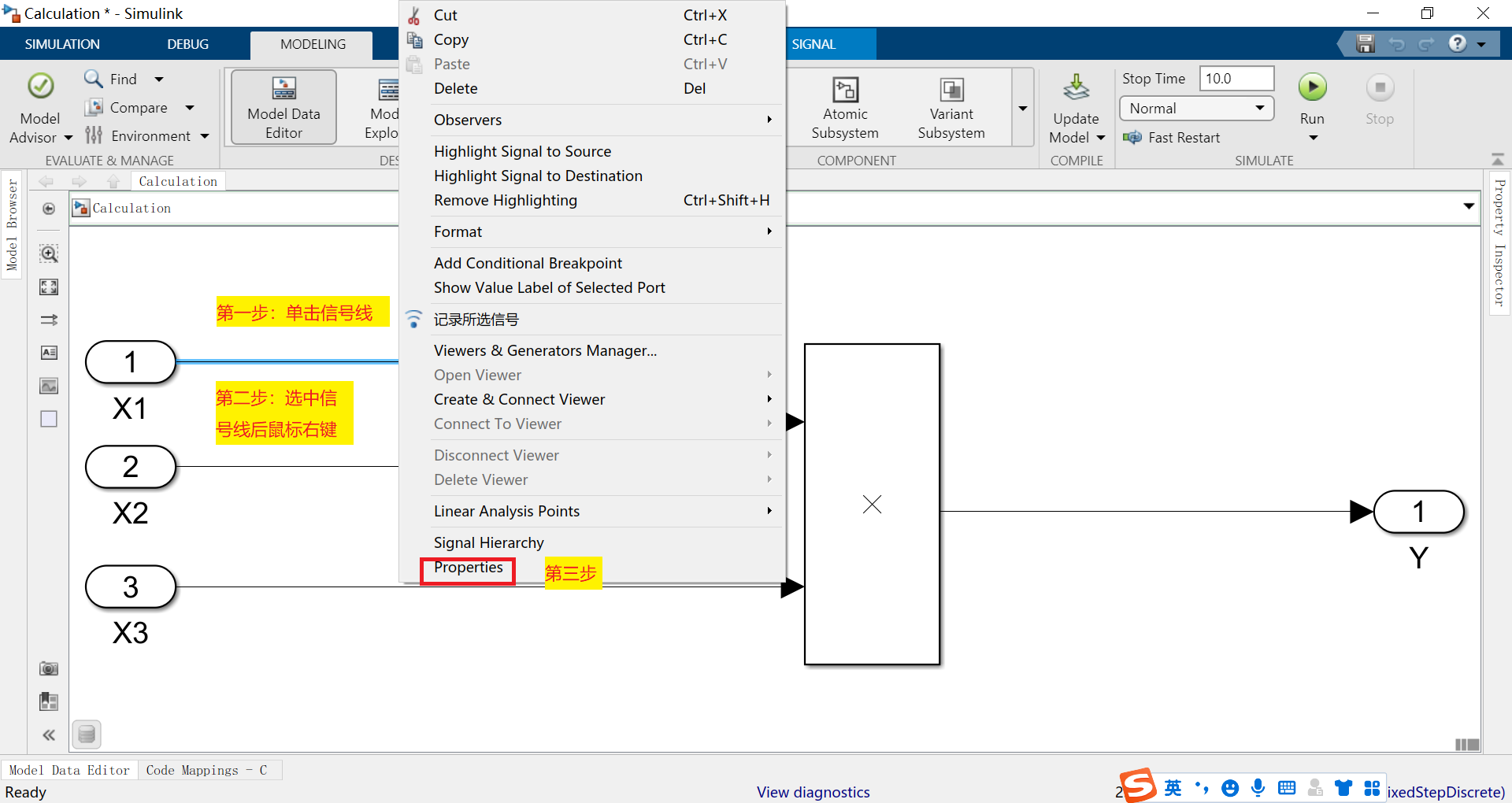Image resolution: width=1512 pixels, height=803 pixels.
Task: Switch to the SIMULATION tab
Action: point(62,44)
